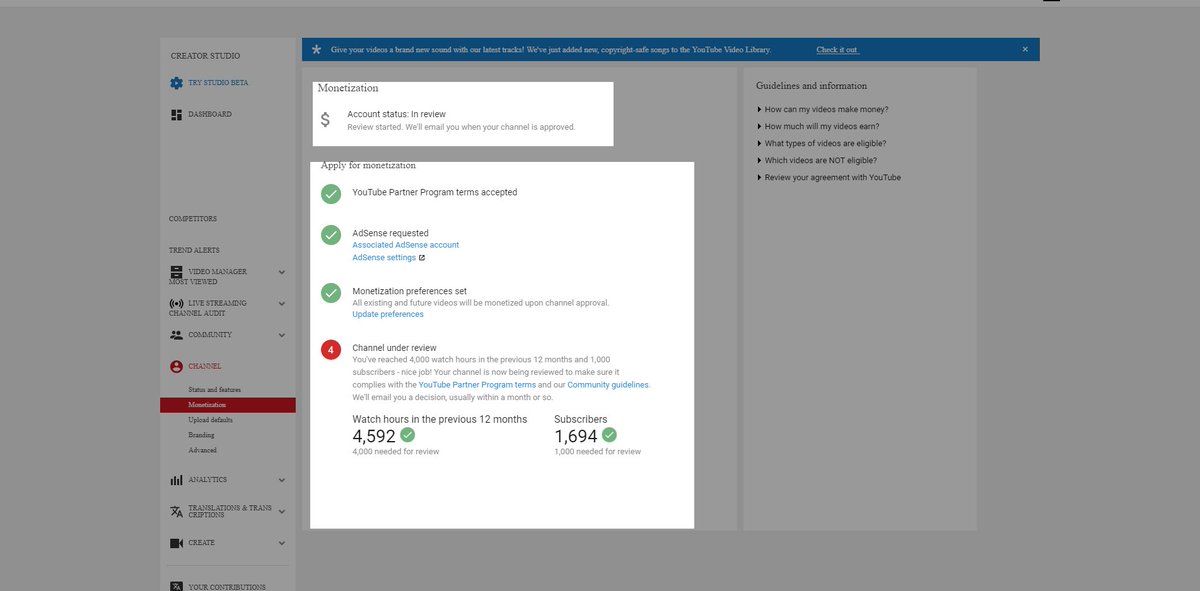Screen dimensions: 1200x591
Task: Open Competitors in the sidebar
Action: (193, 219)
